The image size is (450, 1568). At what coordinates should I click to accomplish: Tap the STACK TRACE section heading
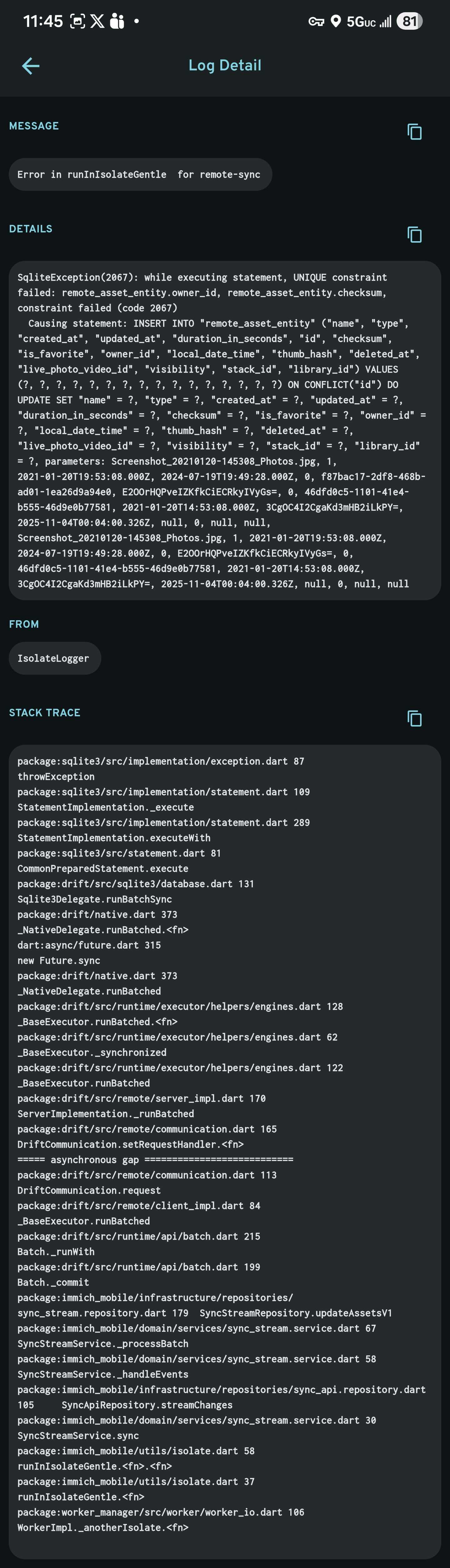[x=44, y=712]
